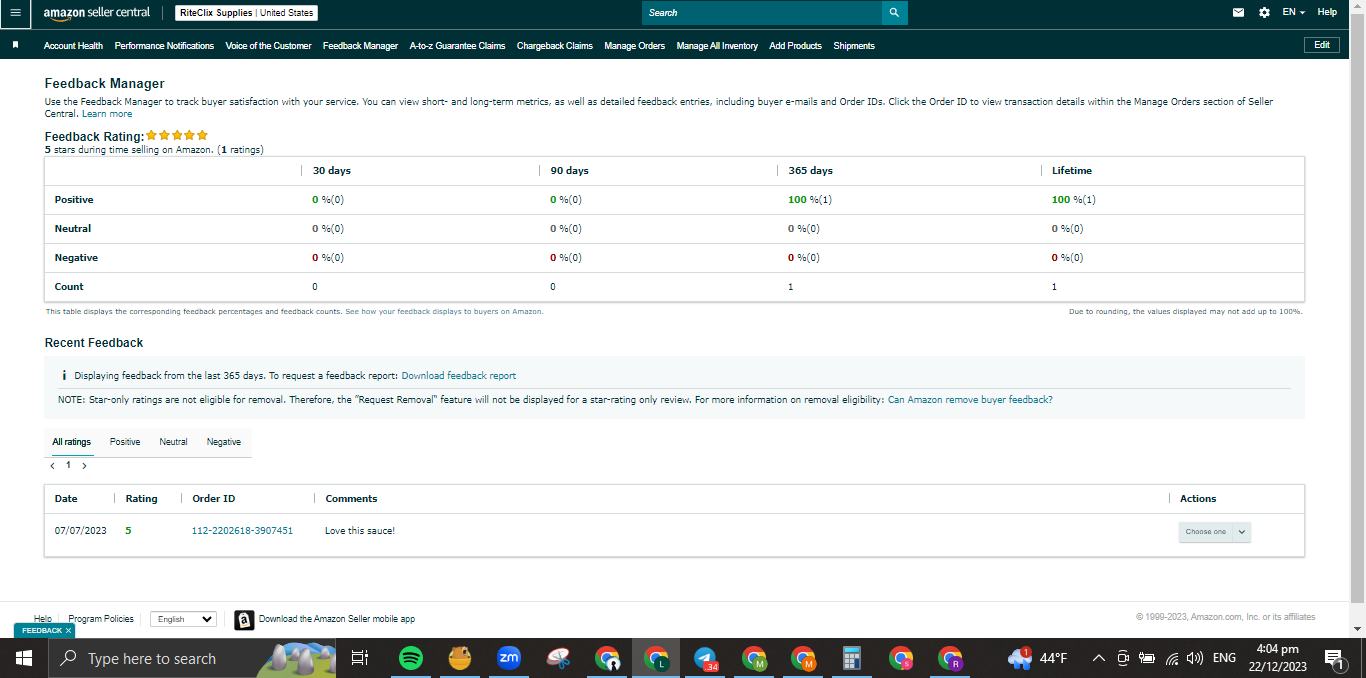Viewport: 1366px width, 678px height.
Task: Click the 07/07/2023 date cell
Action: (81, 531)
